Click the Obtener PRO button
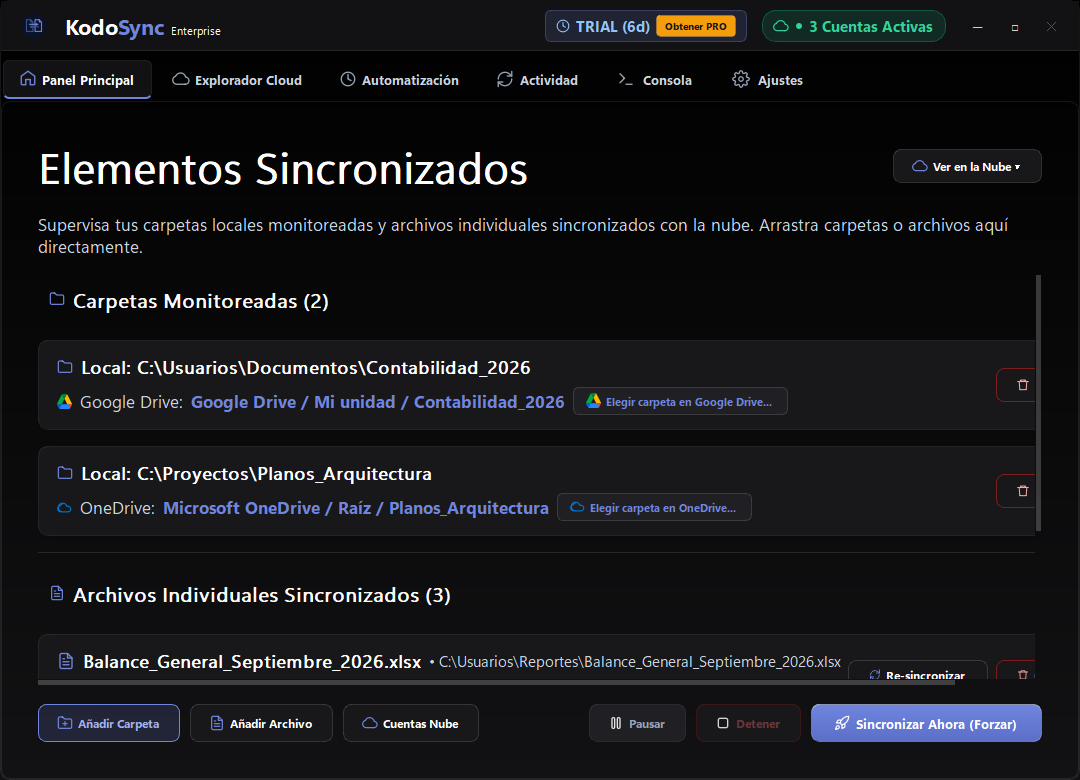Viewport: 1080px width, 780px height. coord(696,26)
